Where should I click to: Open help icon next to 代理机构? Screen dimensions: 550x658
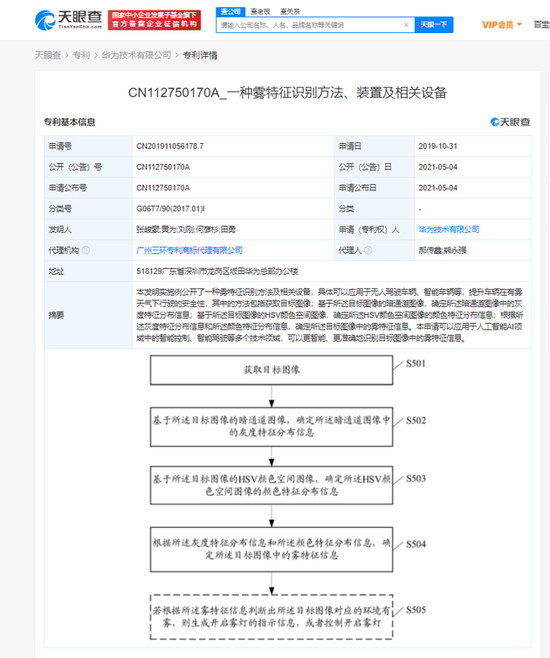86,251
